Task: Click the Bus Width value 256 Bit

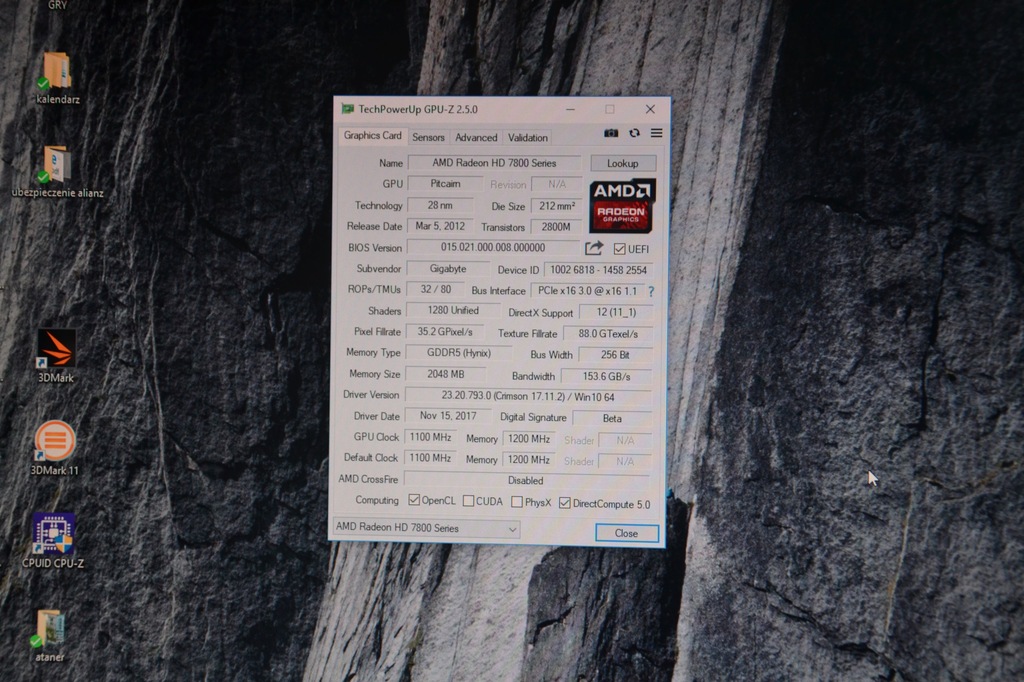Action: point(615,355)
